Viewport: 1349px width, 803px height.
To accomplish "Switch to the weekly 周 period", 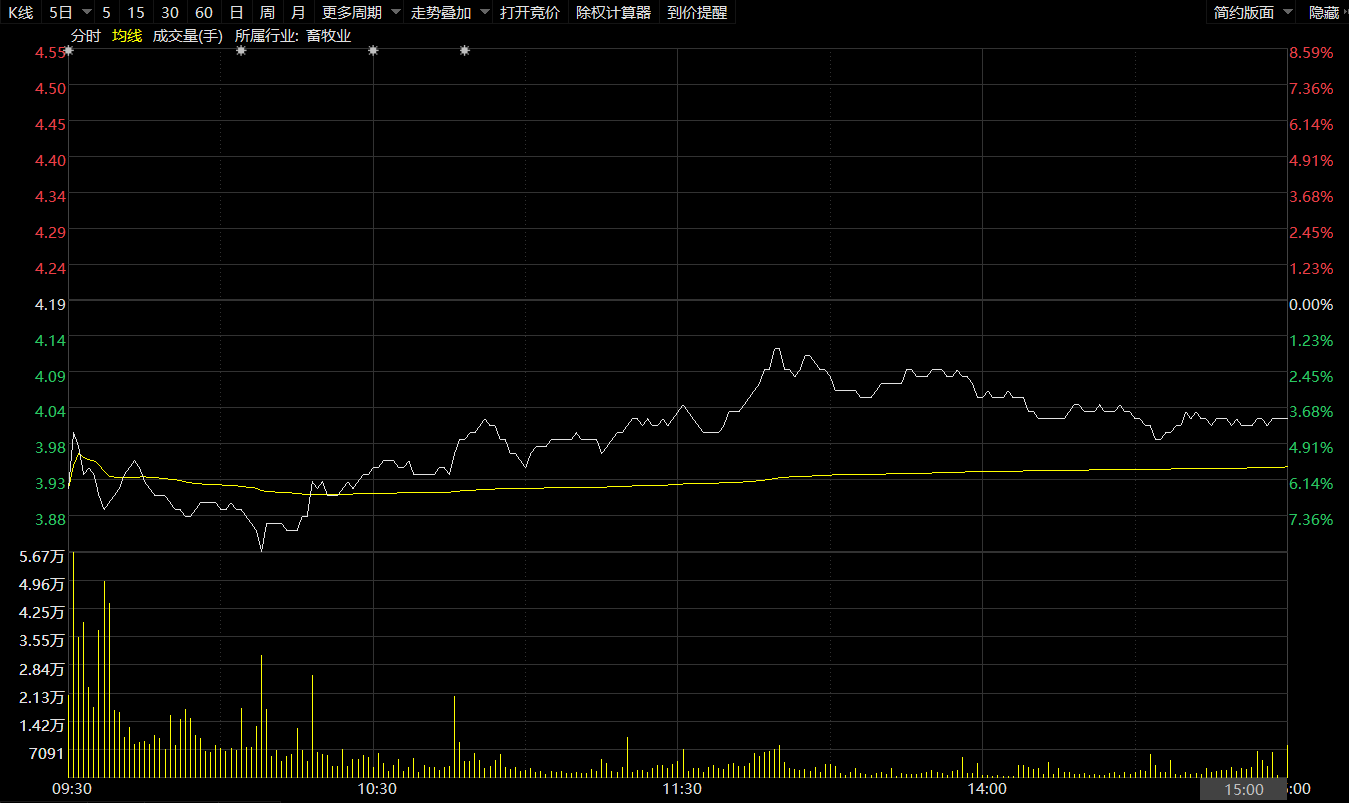I will (x=267, y=12).
